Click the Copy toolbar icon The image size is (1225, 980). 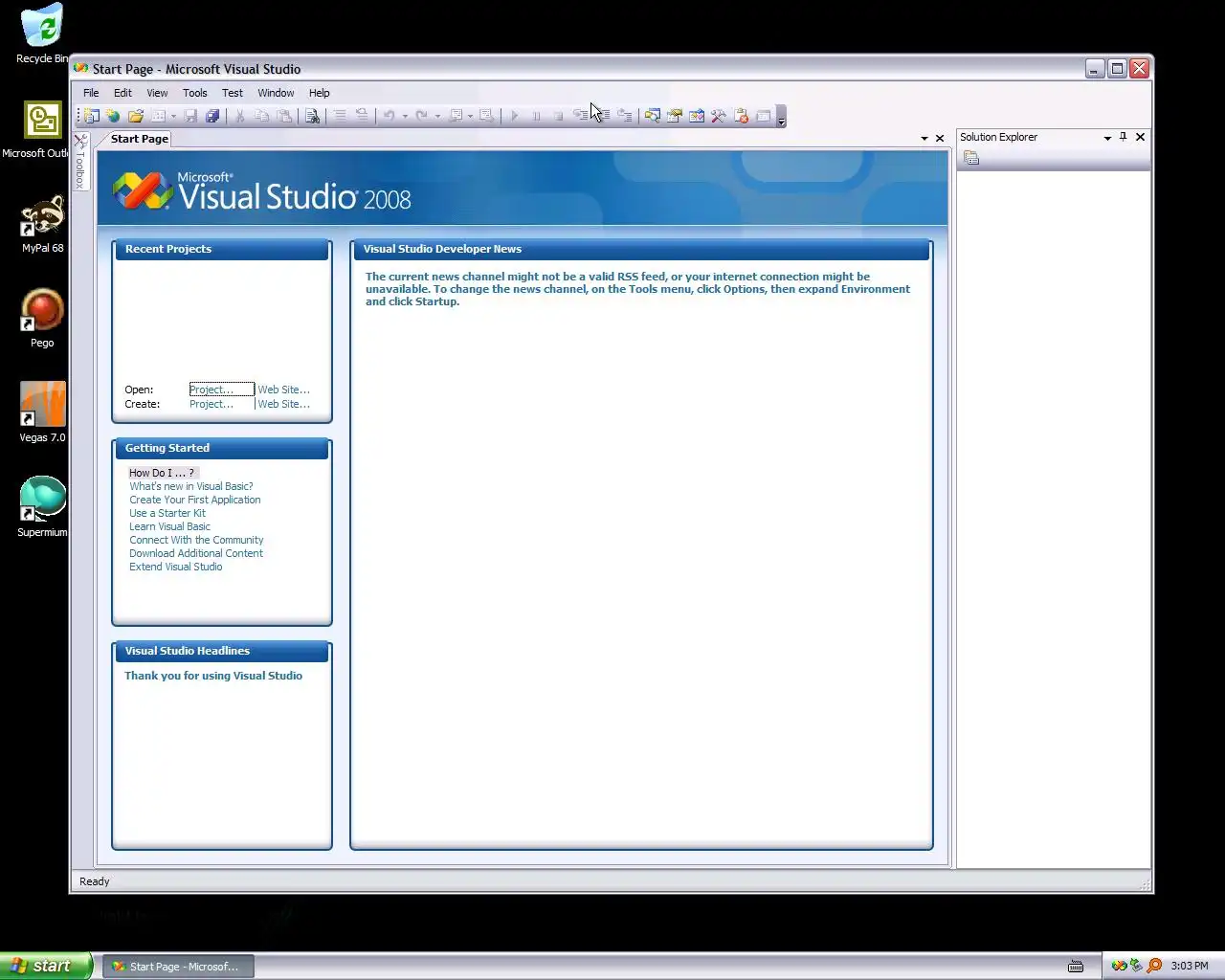tap(261, 116)
